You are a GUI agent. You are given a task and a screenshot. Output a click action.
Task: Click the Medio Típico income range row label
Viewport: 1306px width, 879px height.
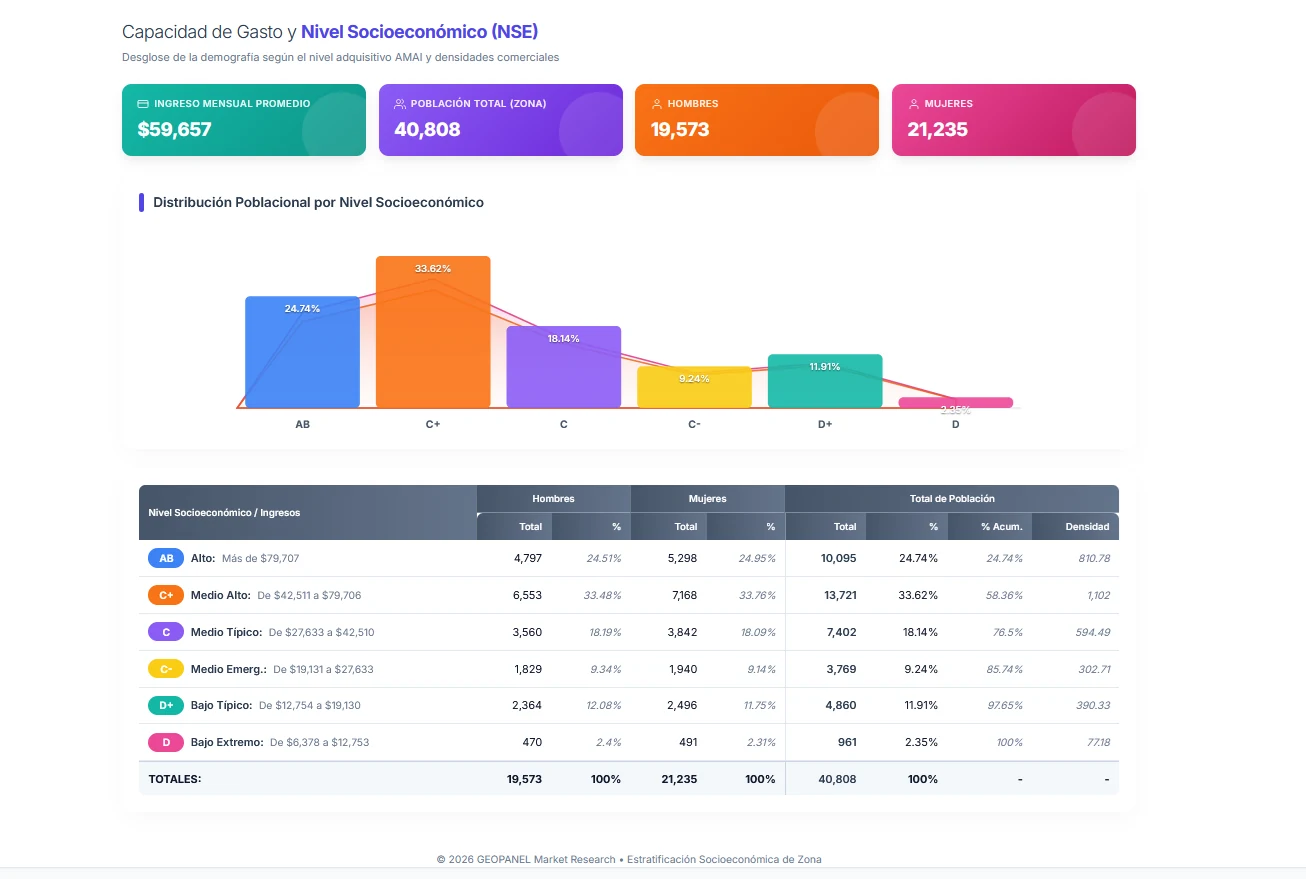pyautogui.click(x=283, y=632)
